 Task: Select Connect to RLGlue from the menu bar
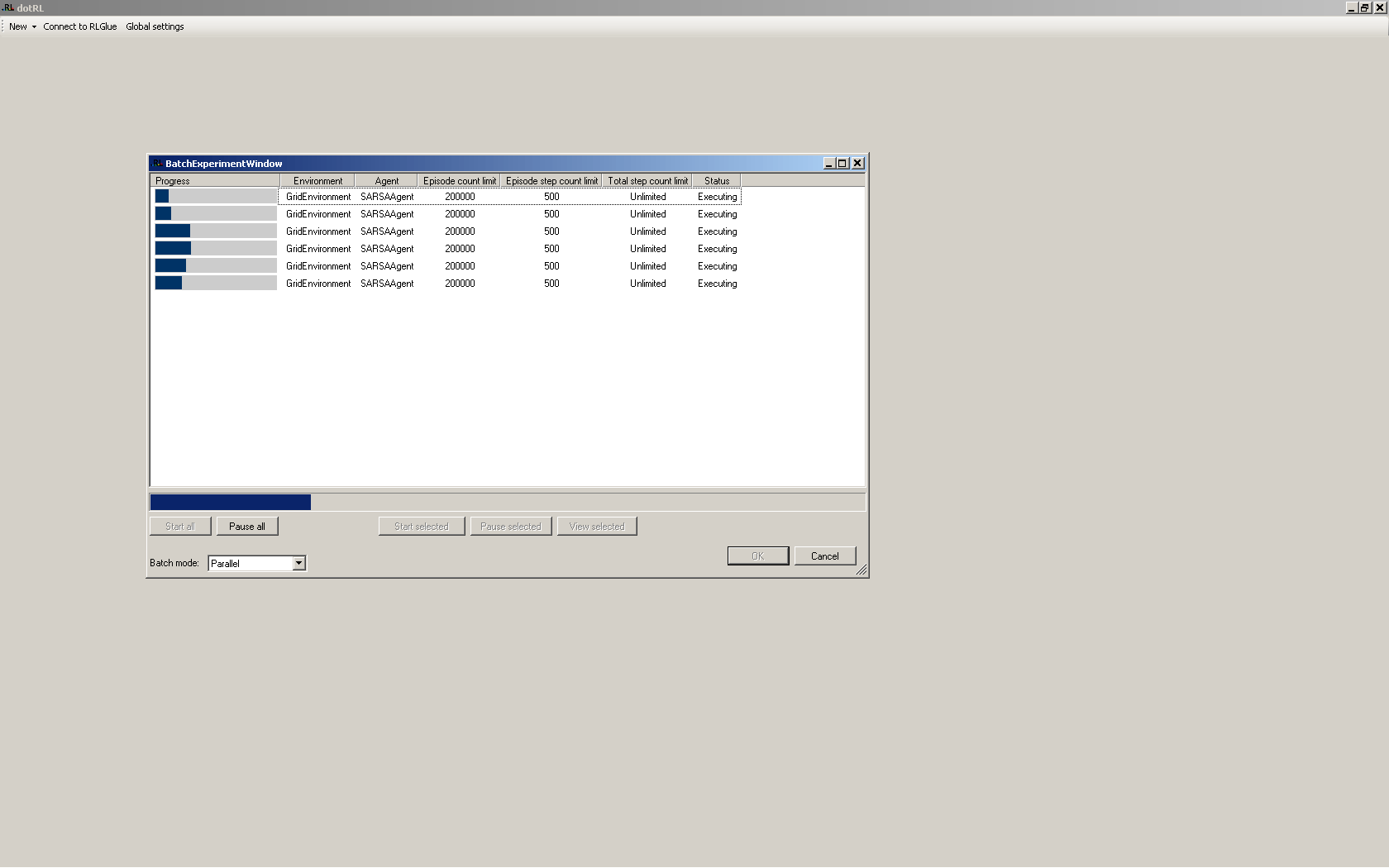(79, 26)
